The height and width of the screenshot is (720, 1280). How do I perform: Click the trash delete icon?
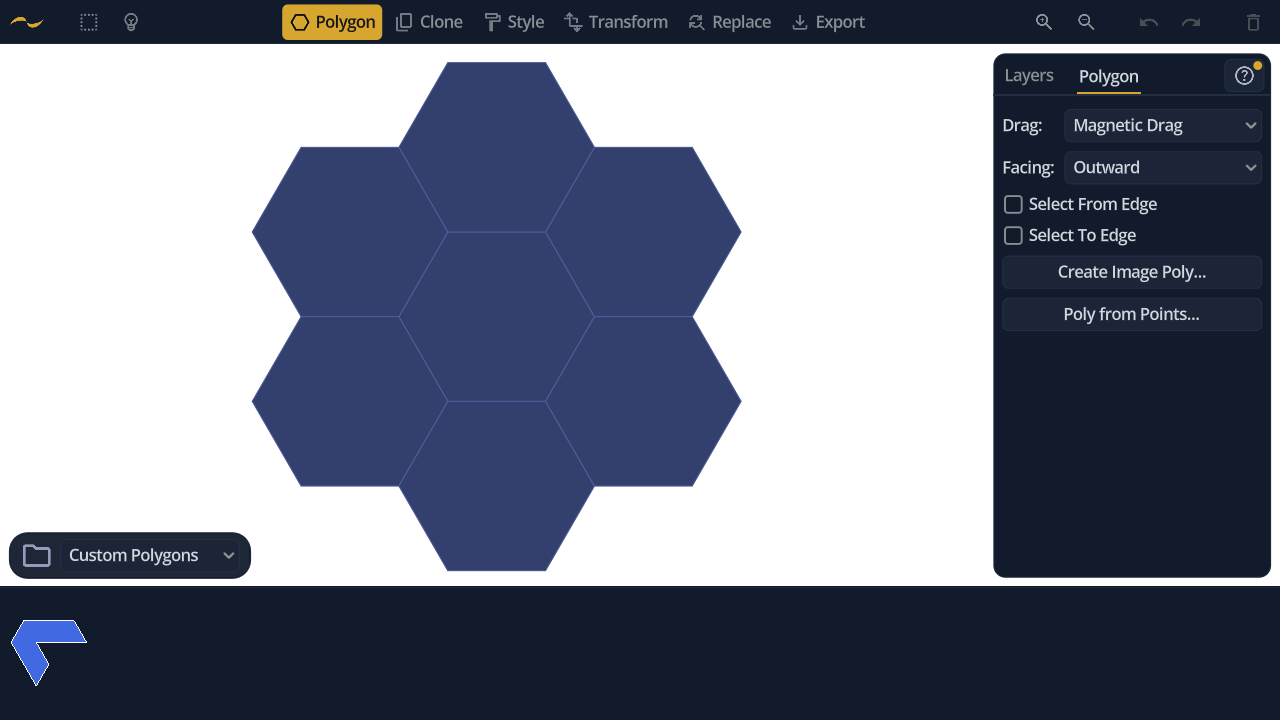point(1254,22)
